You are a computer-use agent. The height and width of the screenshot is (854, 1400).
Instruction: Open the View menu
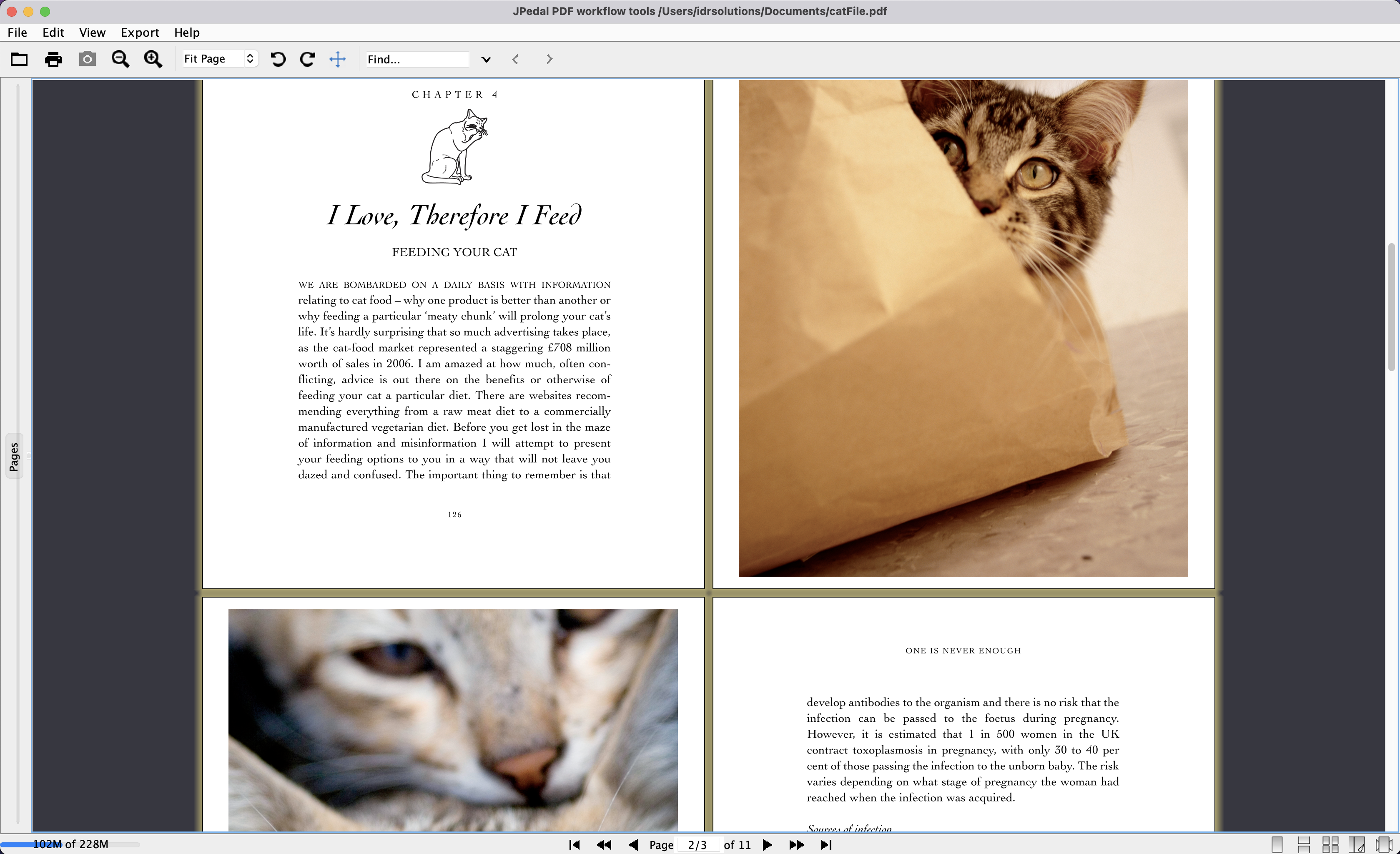(92, 33)
